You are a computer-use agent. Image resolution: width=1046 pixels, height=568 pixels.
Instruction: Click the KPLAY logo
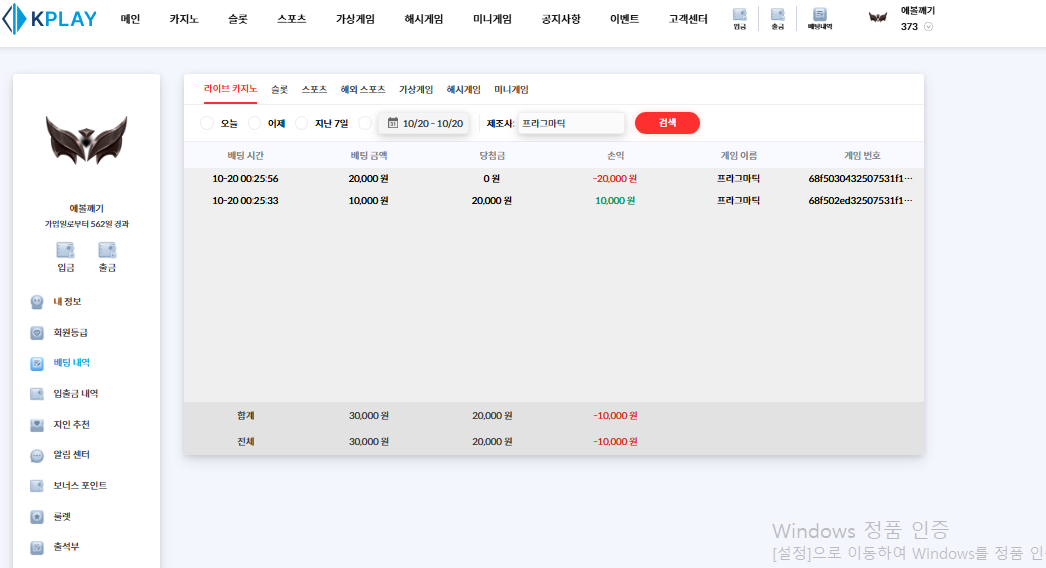click(x=50, y=19)
